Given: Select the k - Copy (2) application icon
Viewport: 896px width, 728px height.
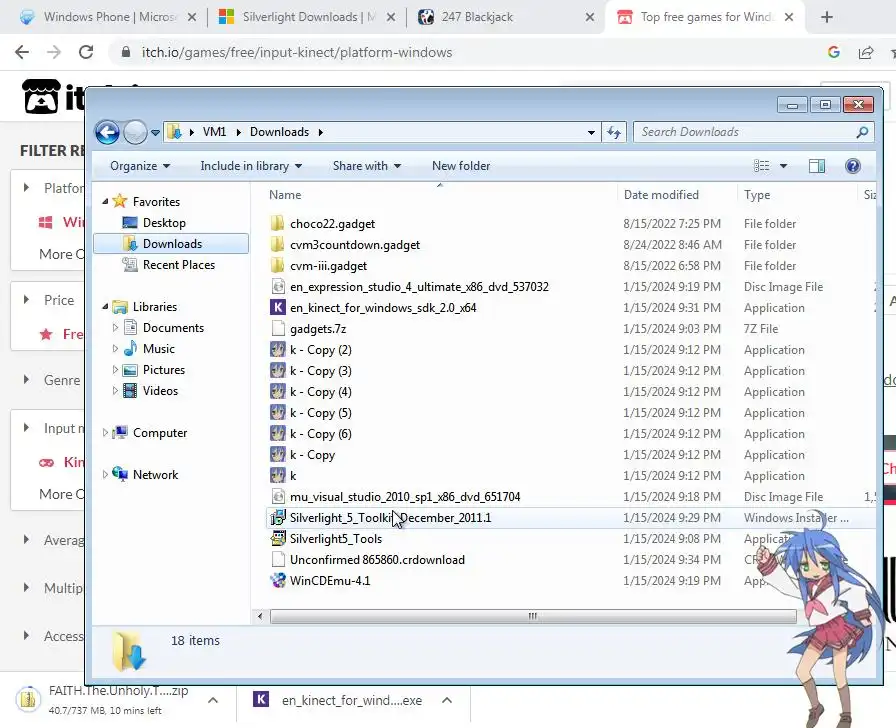Looking at the screenshot, I should pyautogui.click(x=278, y=349).
